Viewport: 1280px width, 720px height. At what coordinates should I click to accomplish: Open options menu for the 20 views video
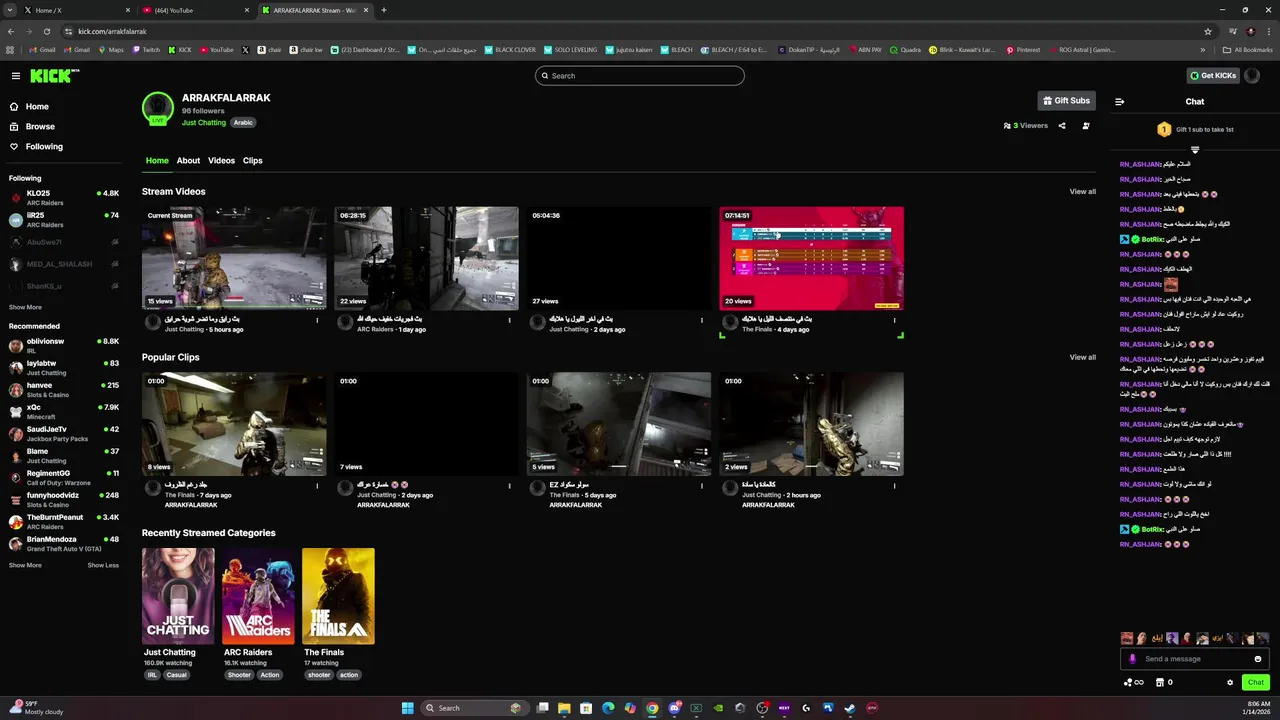point(894,321)
